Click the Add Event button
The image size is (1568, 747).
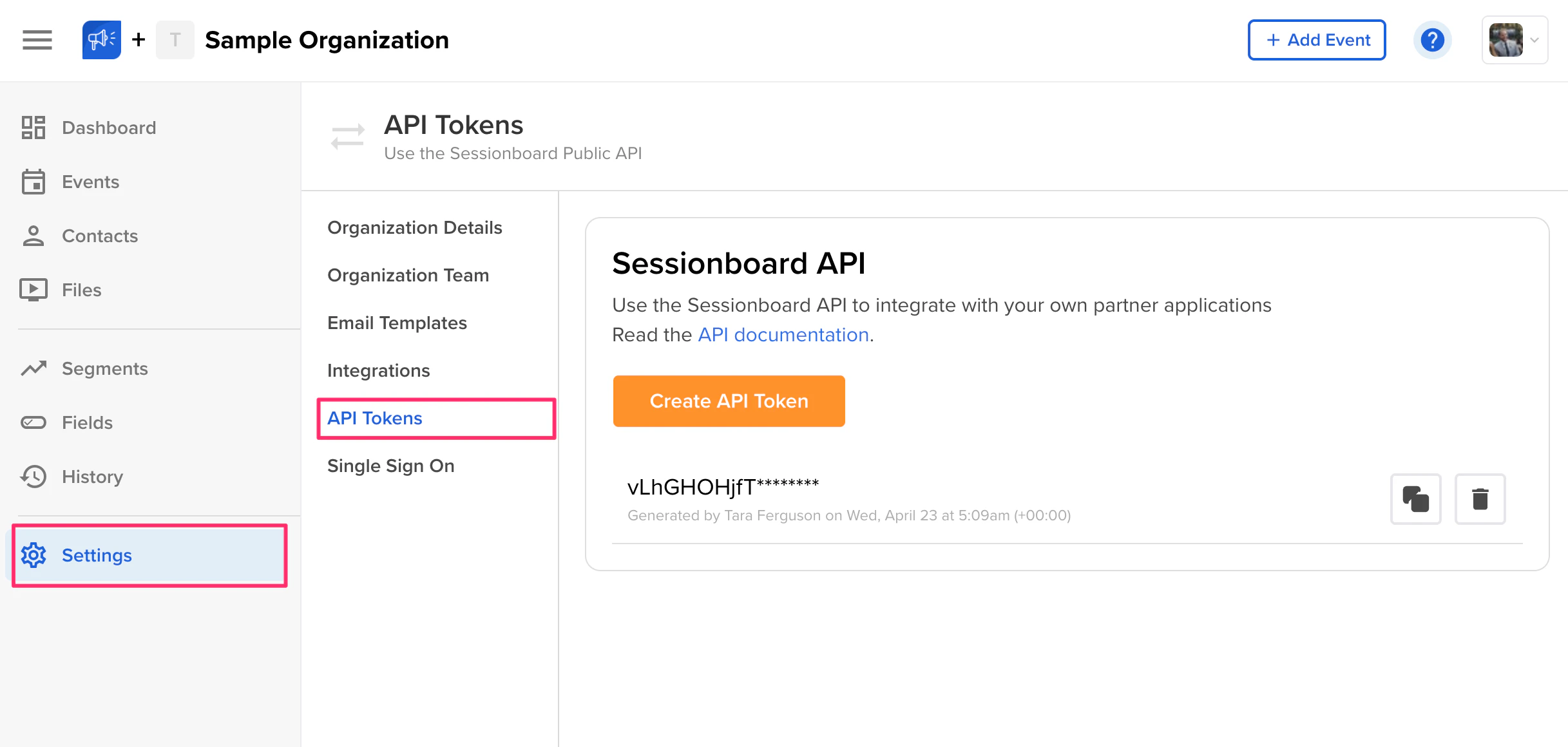coord(1317,39)
